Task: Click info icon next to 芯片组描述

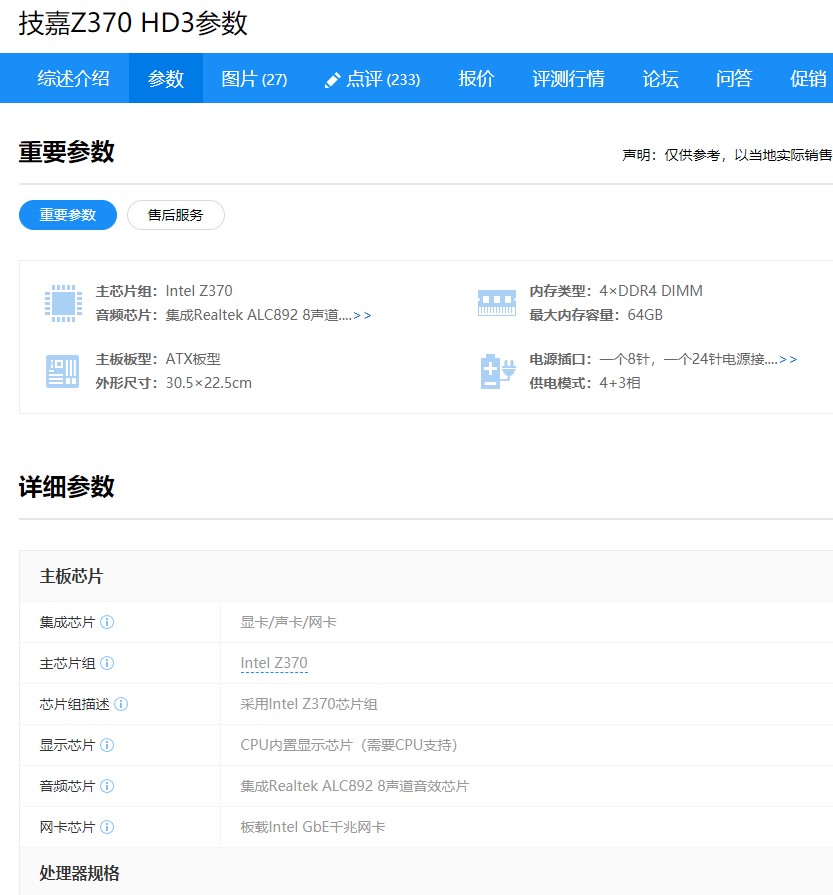Action: pos(121,704)
